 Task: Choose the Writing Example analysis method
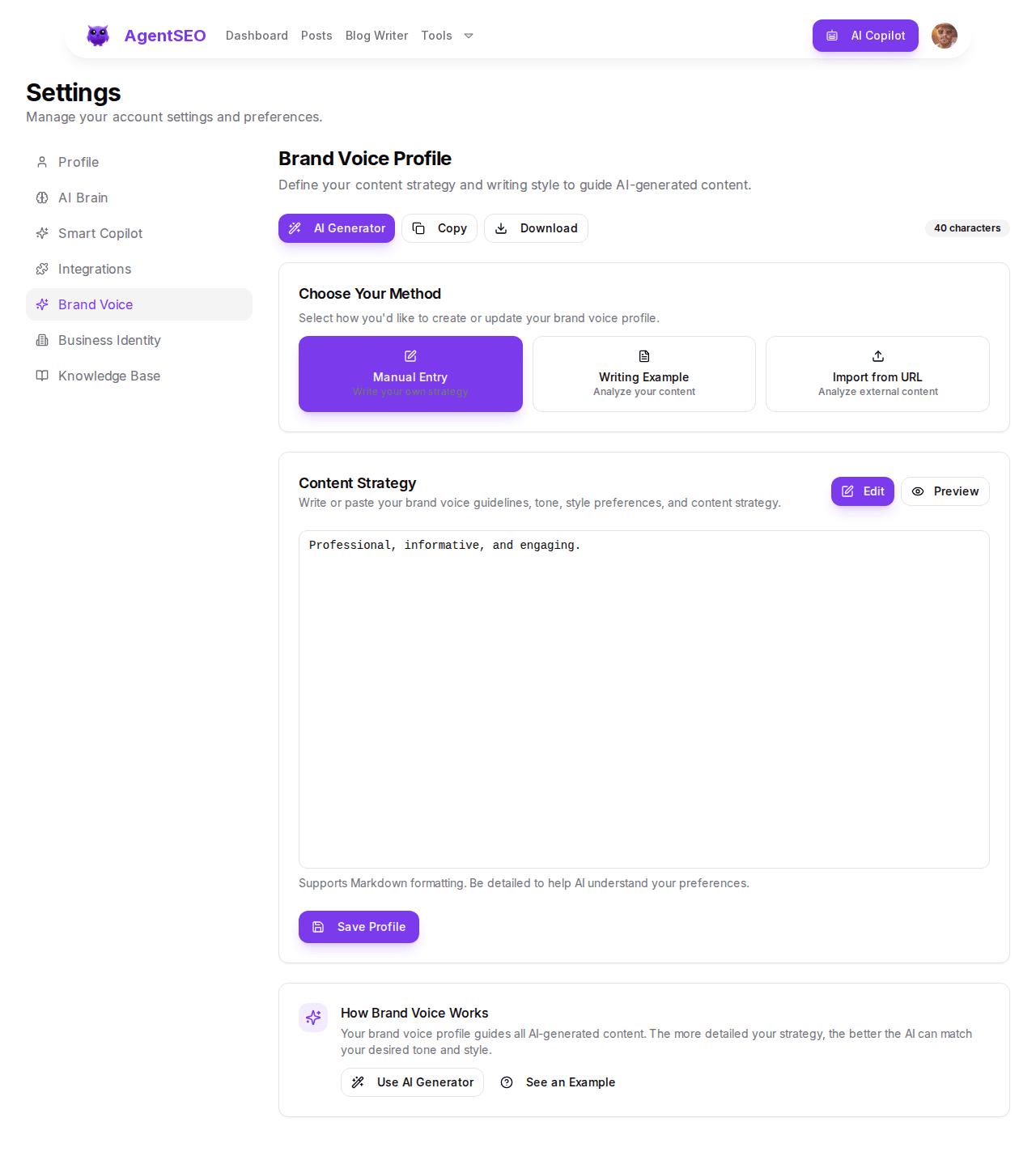pyautogui.click(x=643, y=374)
